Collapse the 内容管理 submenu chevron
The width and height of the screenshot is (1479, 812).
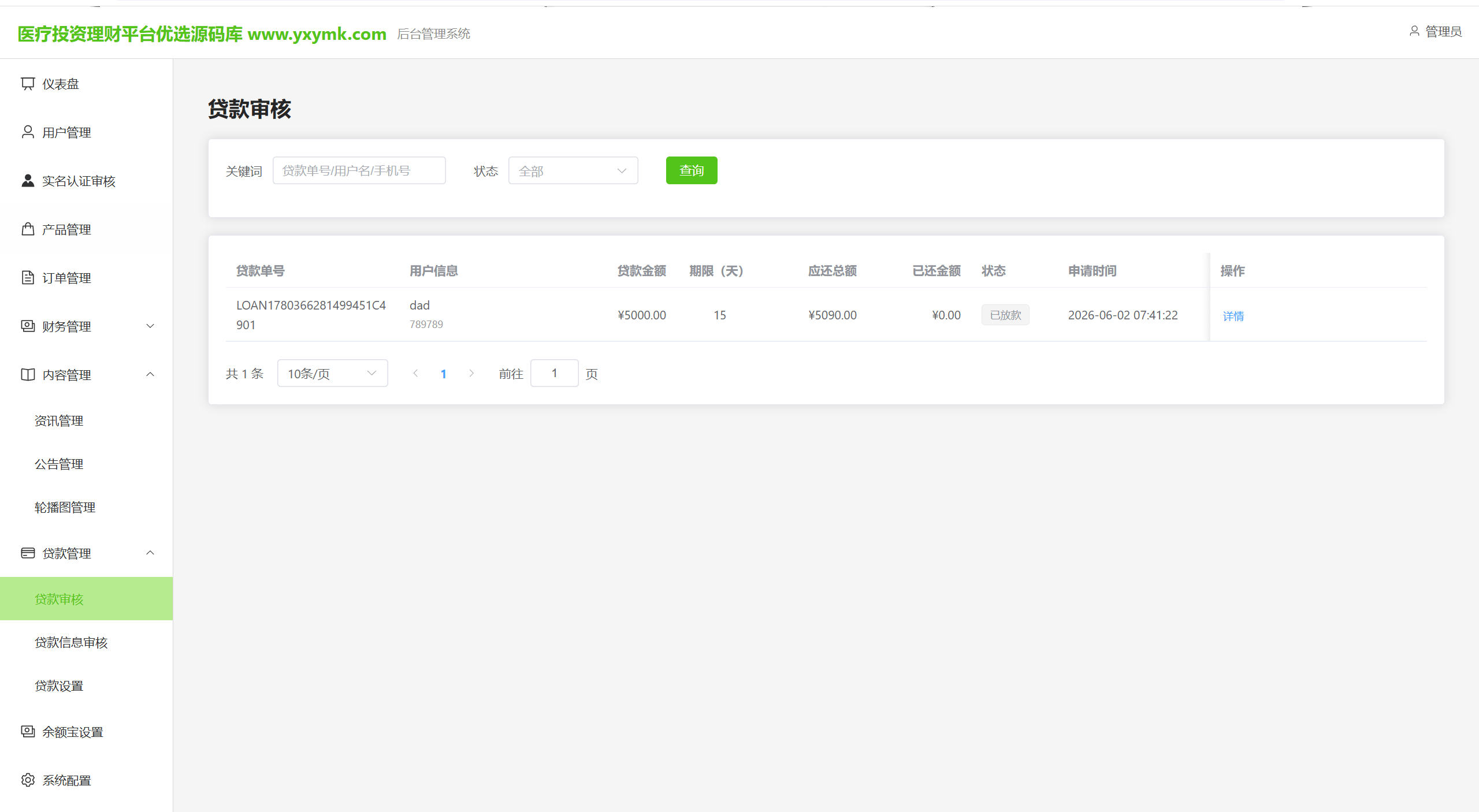point(150,375)
